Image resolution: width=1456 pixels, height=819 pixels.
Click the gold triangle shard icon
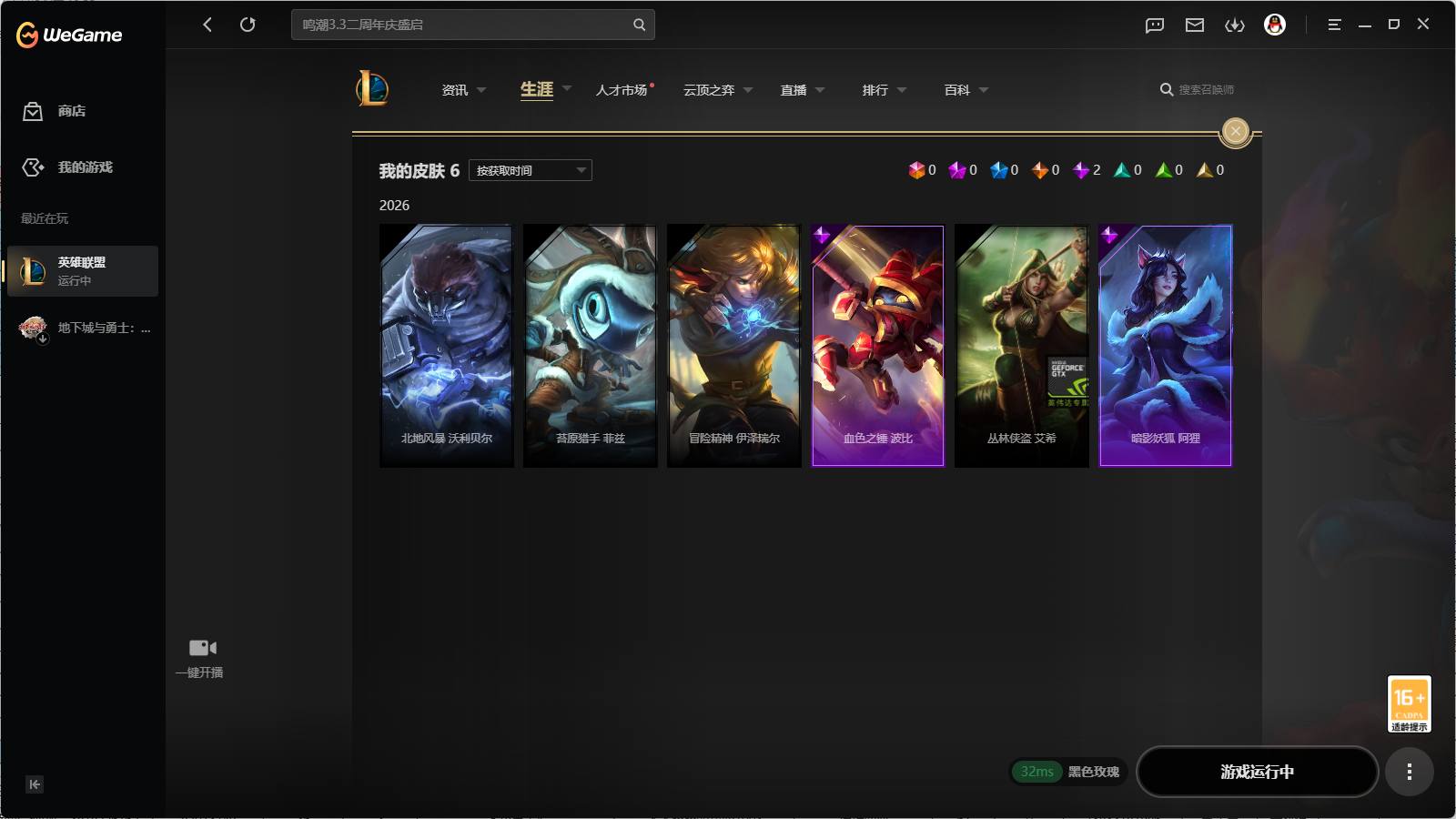click(x=1205, y=170)
